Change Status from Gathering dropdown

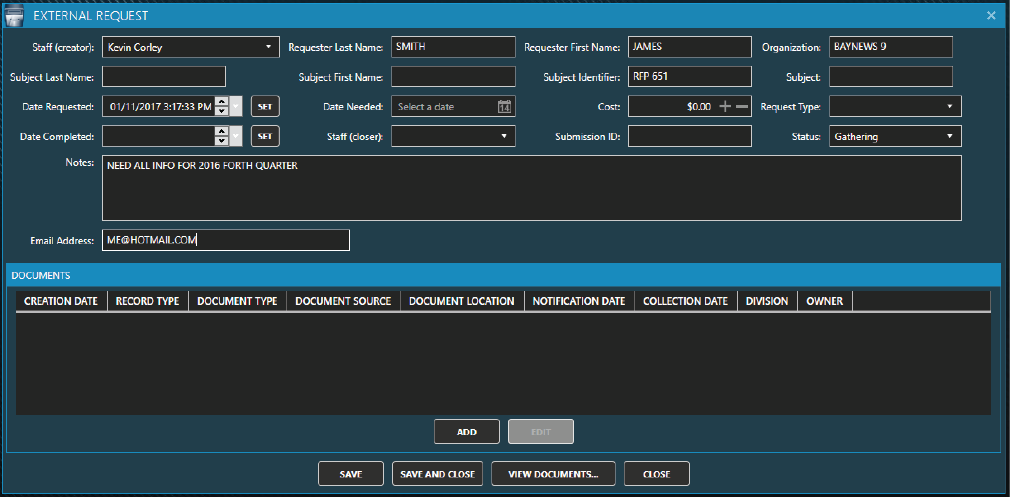895,136
